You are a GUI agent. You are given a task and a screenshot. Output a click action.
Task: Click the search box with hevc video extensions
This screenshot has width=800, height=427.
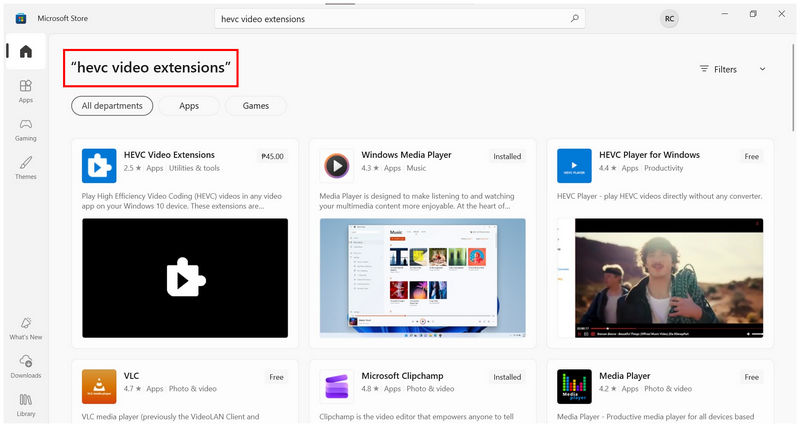point(400,19)
